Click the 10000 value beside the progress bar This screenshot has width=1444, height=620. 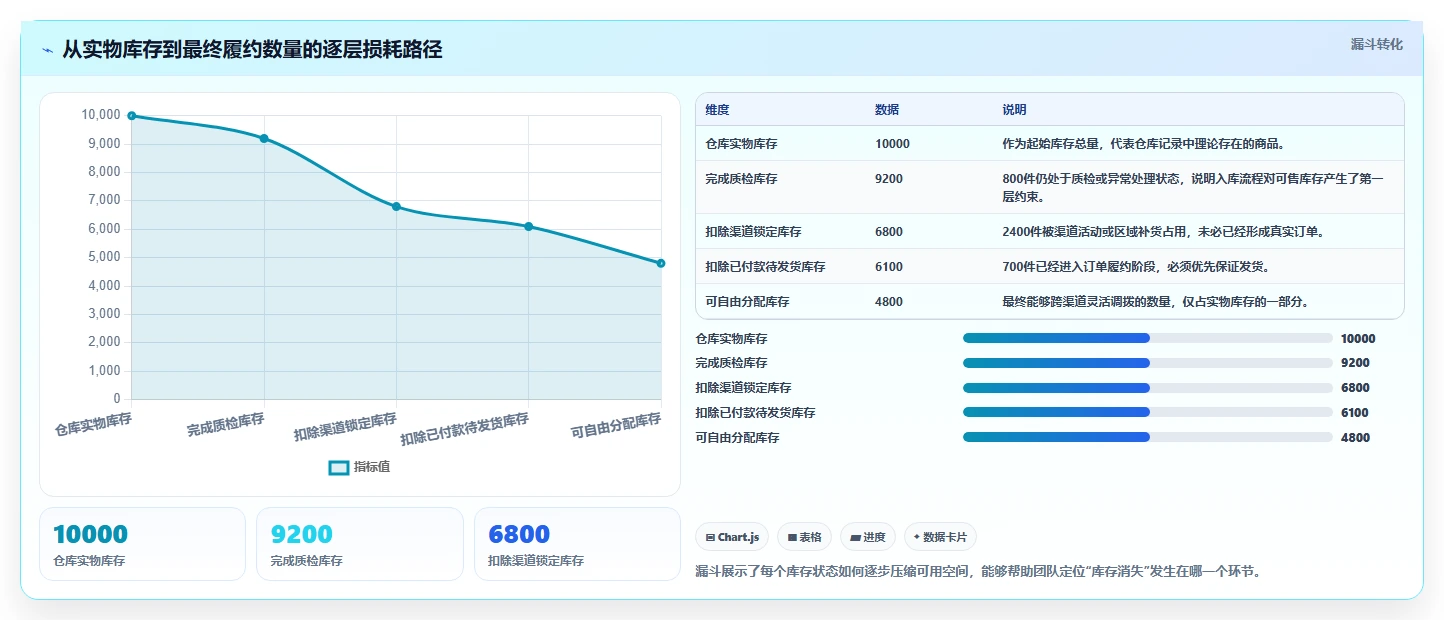(x=1358, y=338)
